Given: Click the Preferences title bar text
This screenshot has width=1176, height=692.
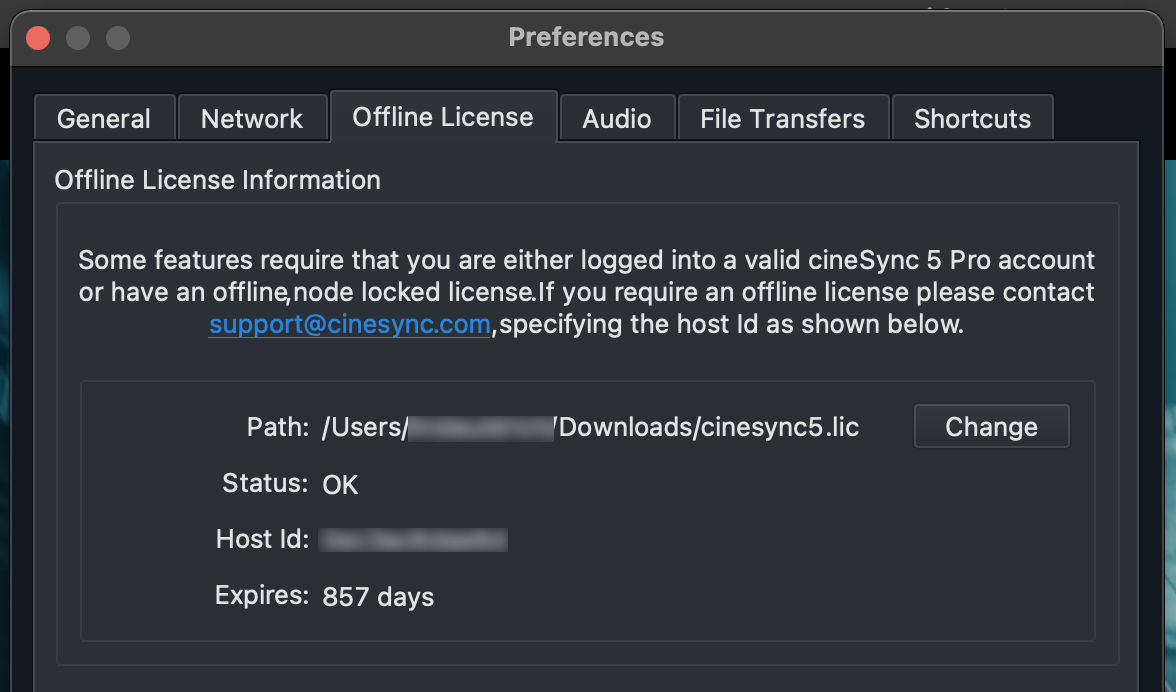Looking at the screenshot, I should click(586, 37).
